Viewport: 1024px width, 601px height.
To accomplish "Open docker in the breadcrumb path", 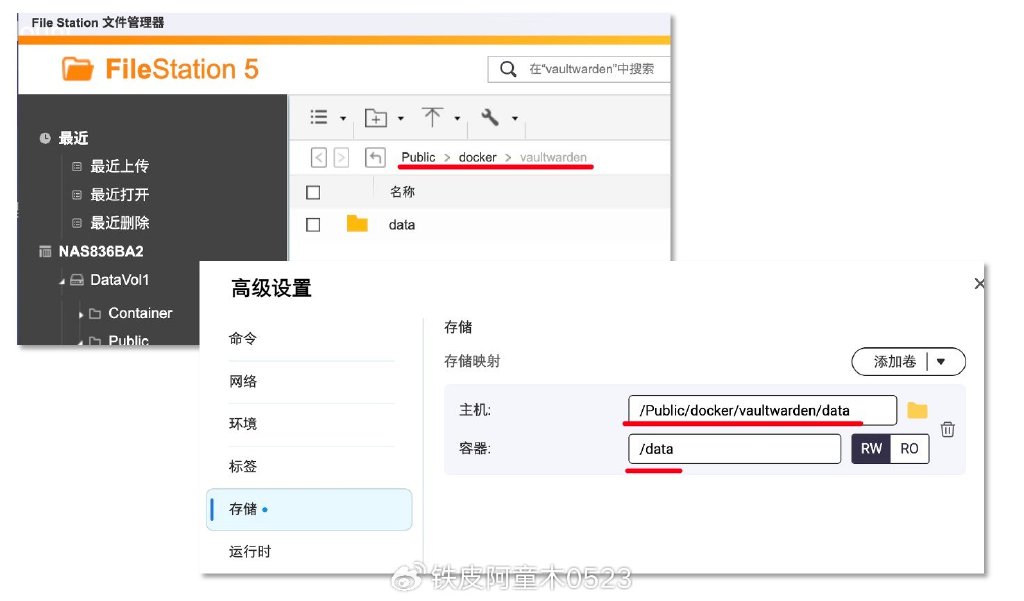I will coord(478,158).
